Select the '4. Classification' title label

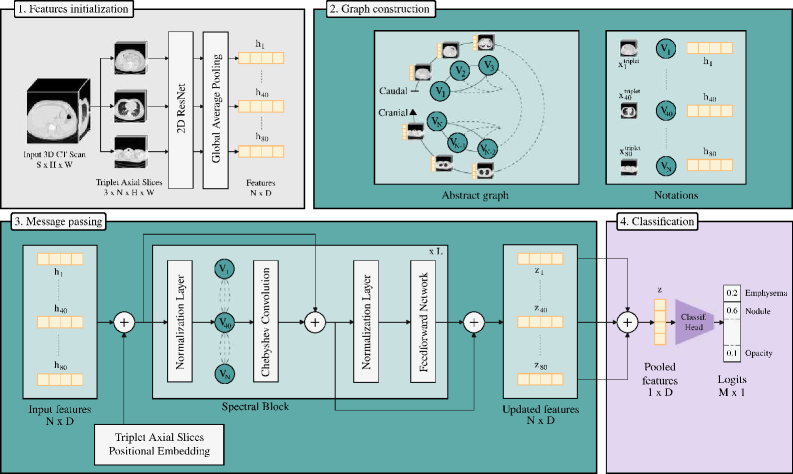[657, 221]
